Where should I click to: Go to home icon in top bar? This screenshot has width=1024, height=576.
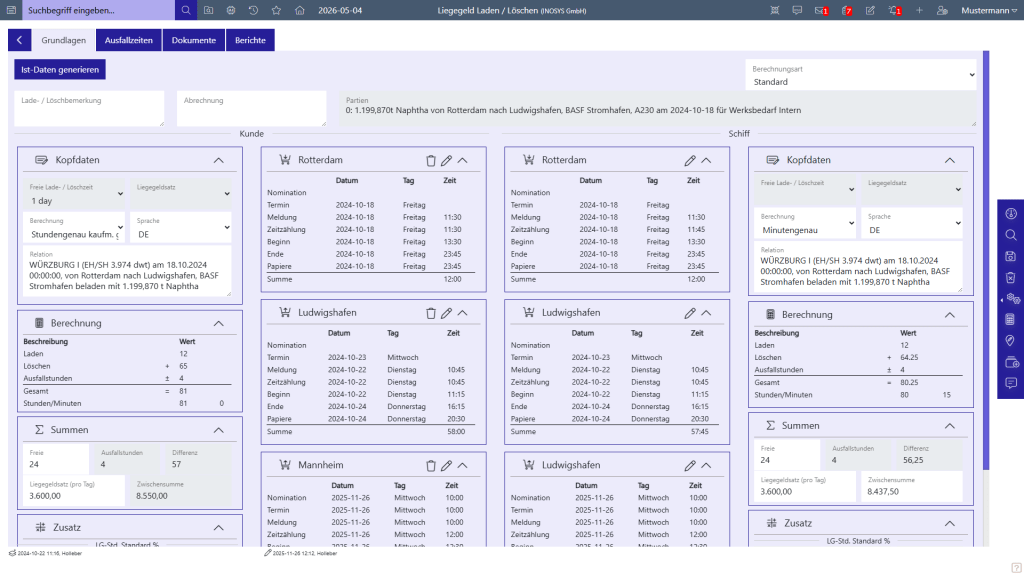(x=299, y=10)
